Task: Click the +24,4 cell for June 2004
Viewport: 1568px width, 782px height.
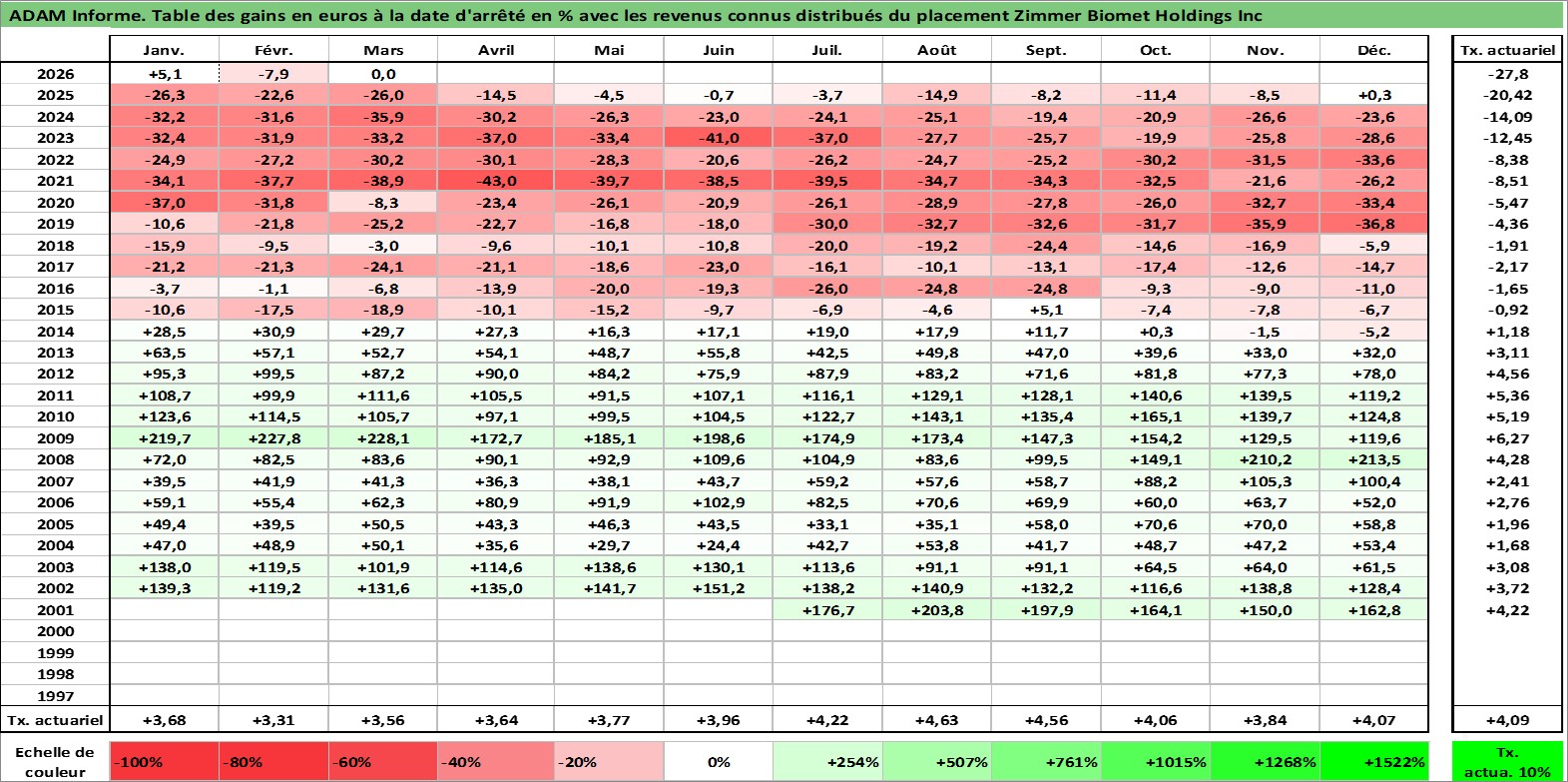Action: coord(719,545)
